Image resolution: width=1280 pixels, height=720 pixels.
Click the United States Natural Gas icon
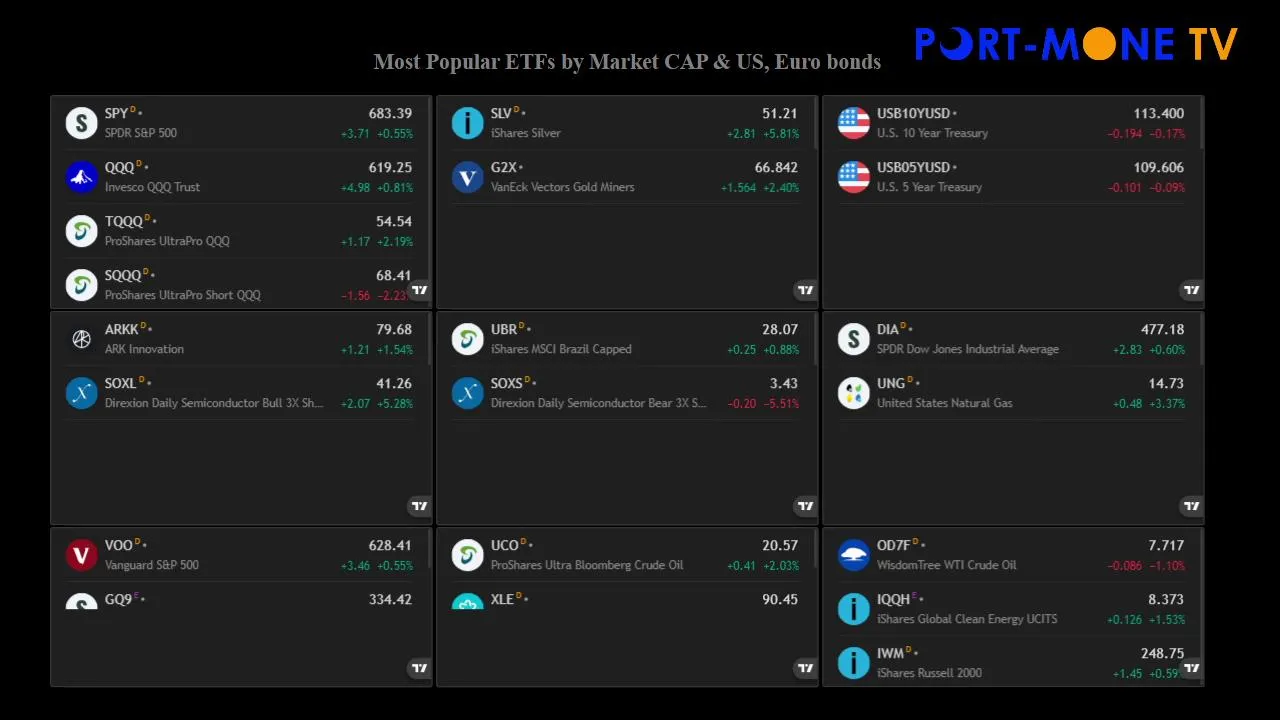[853, 393]
